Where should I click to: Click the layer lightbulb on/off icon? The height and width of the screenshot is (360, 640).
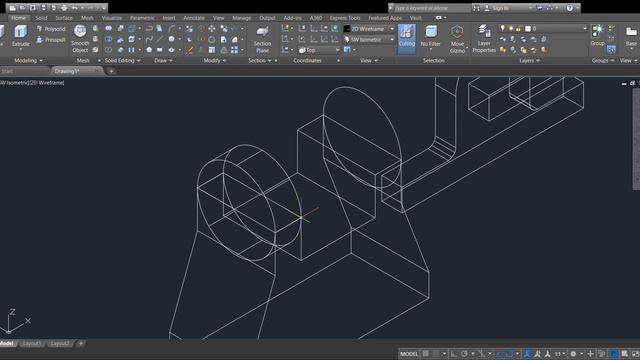point(503,29)
